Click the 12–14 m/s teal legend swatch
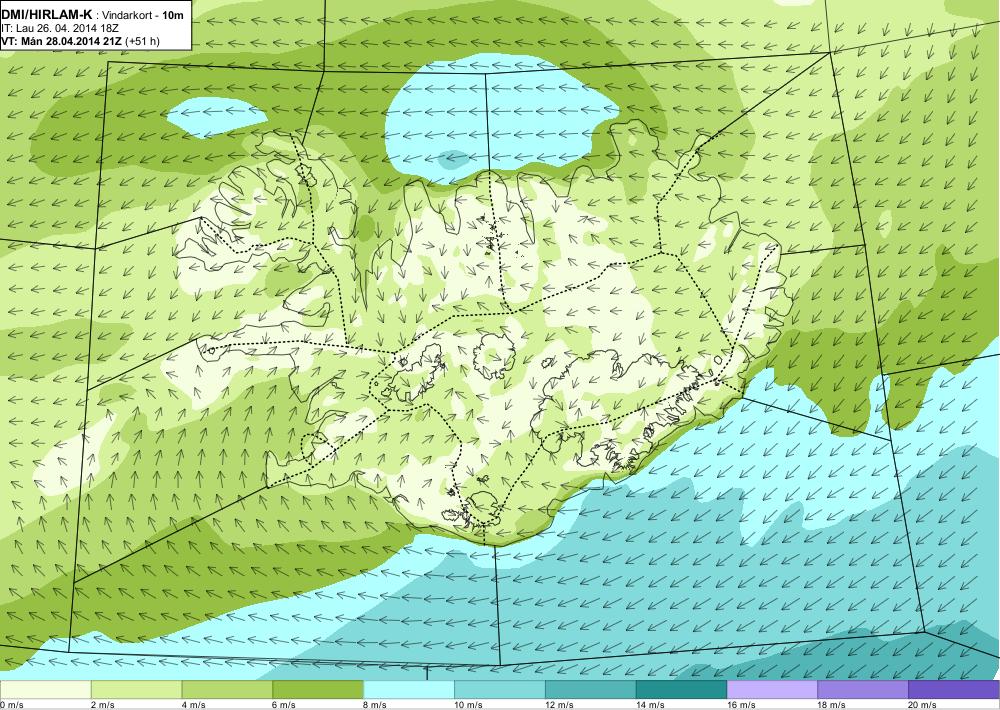 [591, 690]
